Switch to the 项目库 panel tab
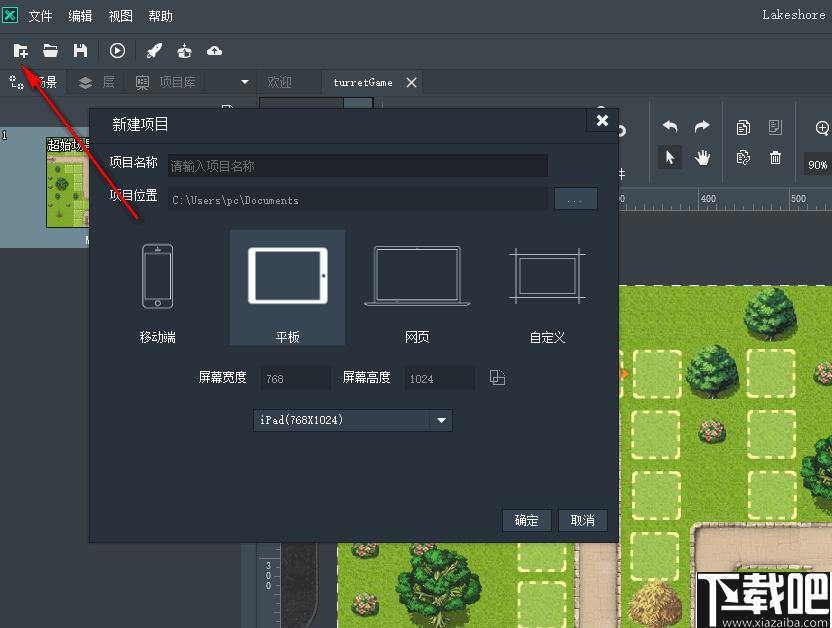832x628 pixels. 166,82
